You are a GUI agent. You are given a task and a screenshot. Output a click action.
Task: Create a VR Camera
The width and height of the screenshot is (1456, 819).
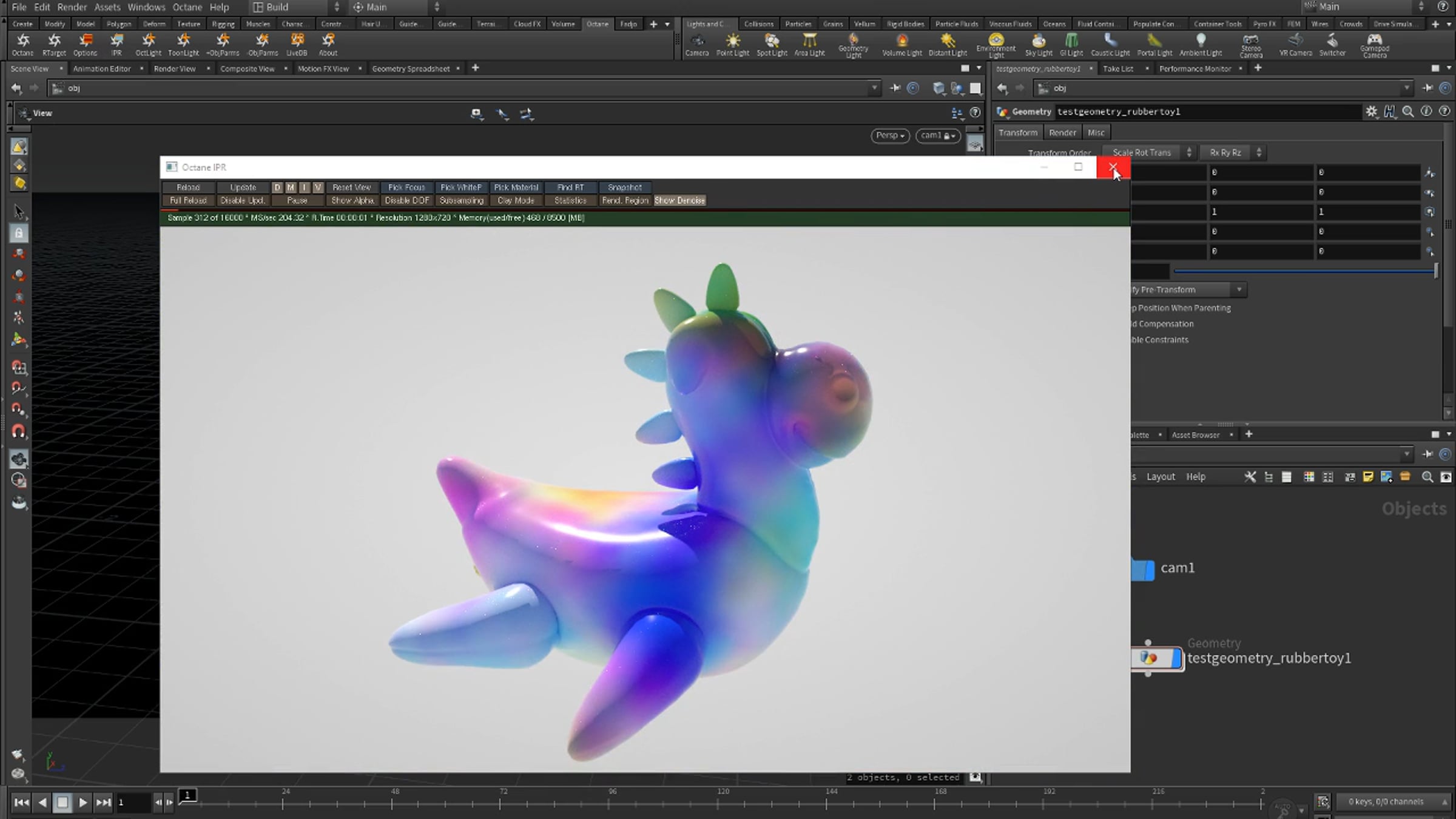point(1296,45)
